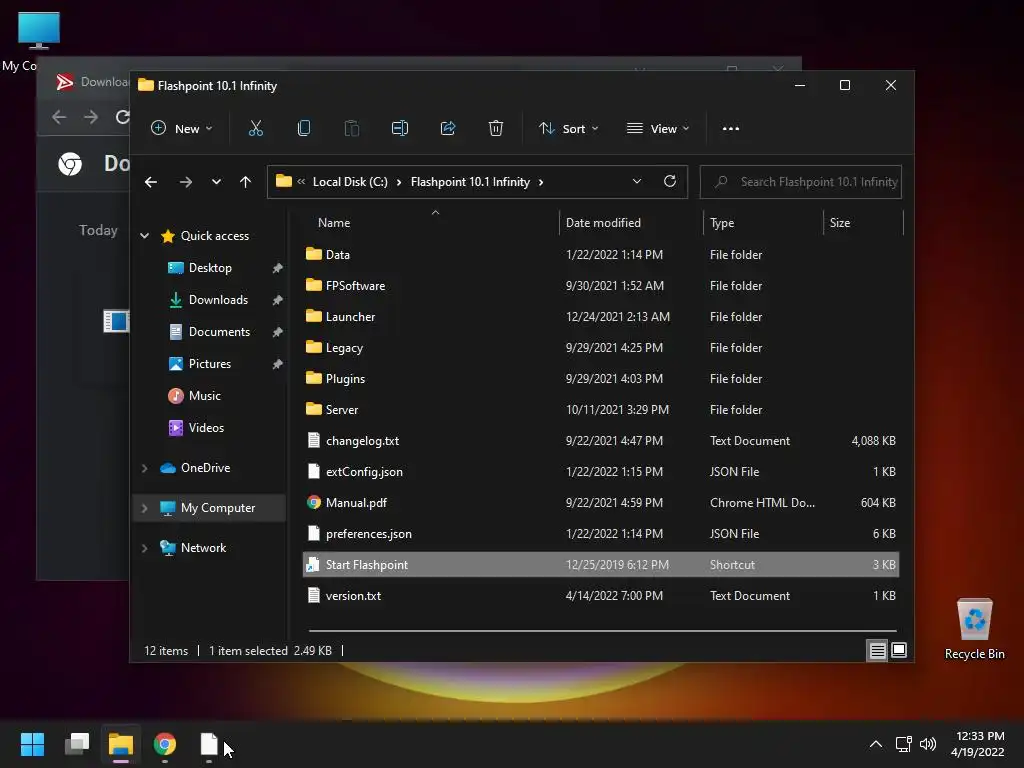Click the Paste clipboard icon
This screenshot has width=1024, height=768.
[x=351, y=129]
